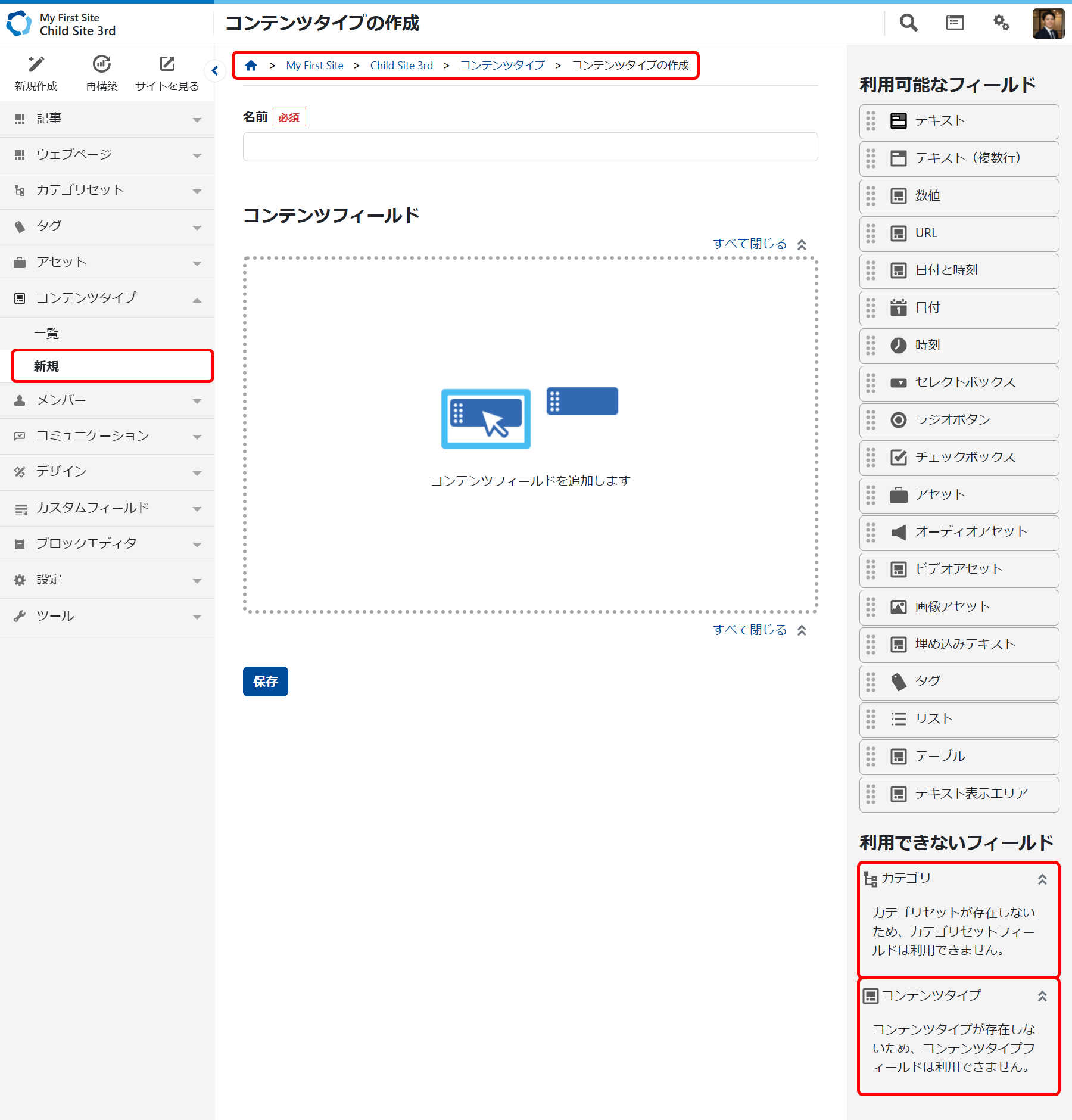This screenshot has height=1120, width=1072.
Task: Select the 新規 submenu item
Action: [x=46, y=366]
